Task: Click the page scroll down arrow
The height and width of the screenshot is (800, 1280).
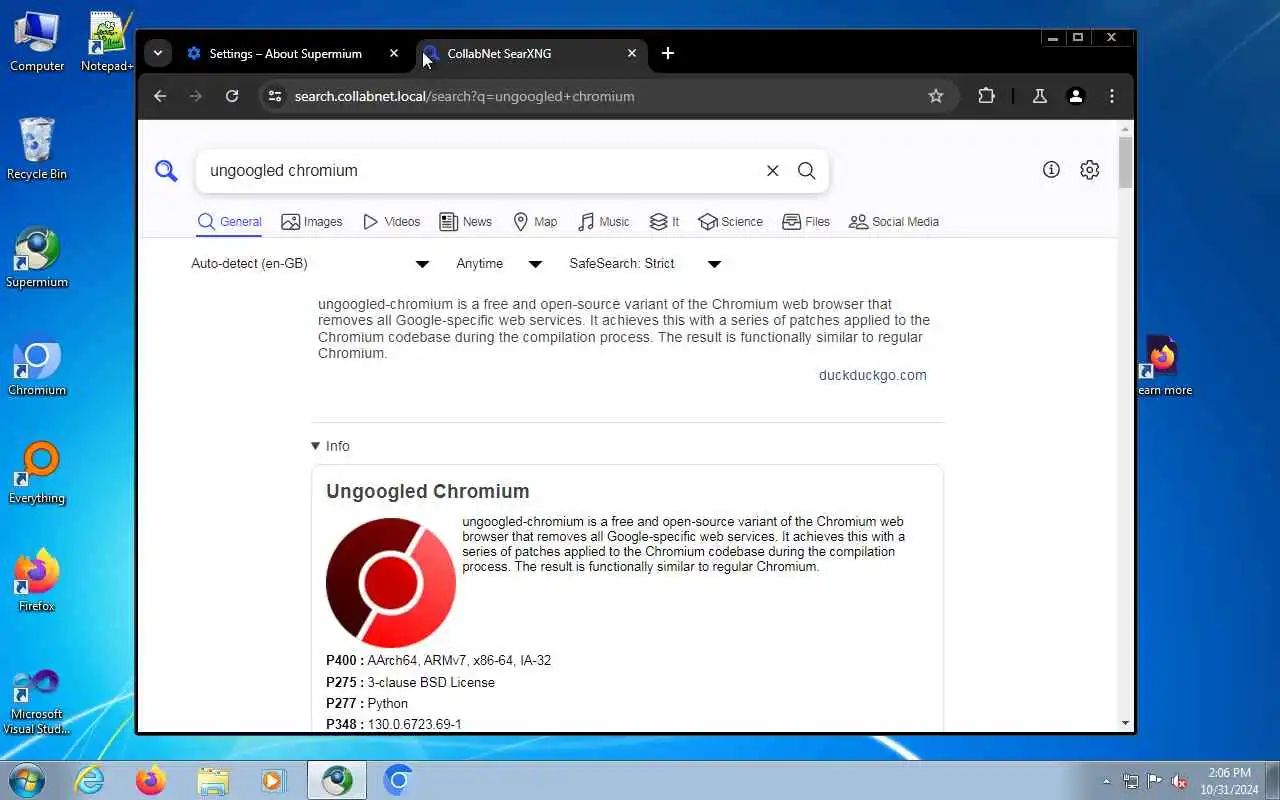Action: pos(1126,723)
